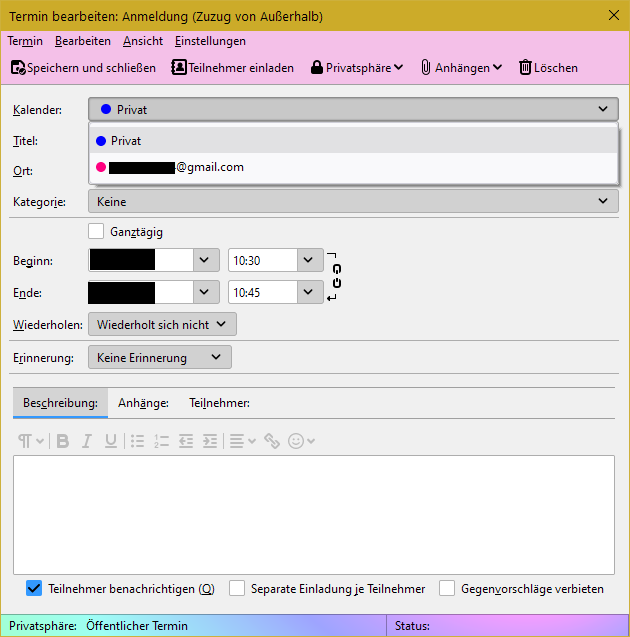
Task: Open the Ende time 10:45 dropdown arrow
Action: [x=310, y=292]
